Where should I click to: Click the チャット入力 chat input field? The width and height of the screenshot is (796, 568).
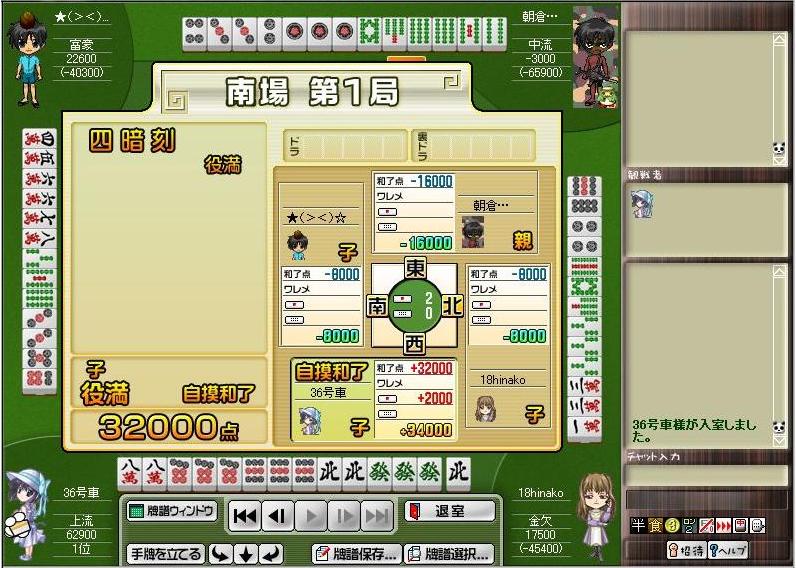[x=706, y=476]
